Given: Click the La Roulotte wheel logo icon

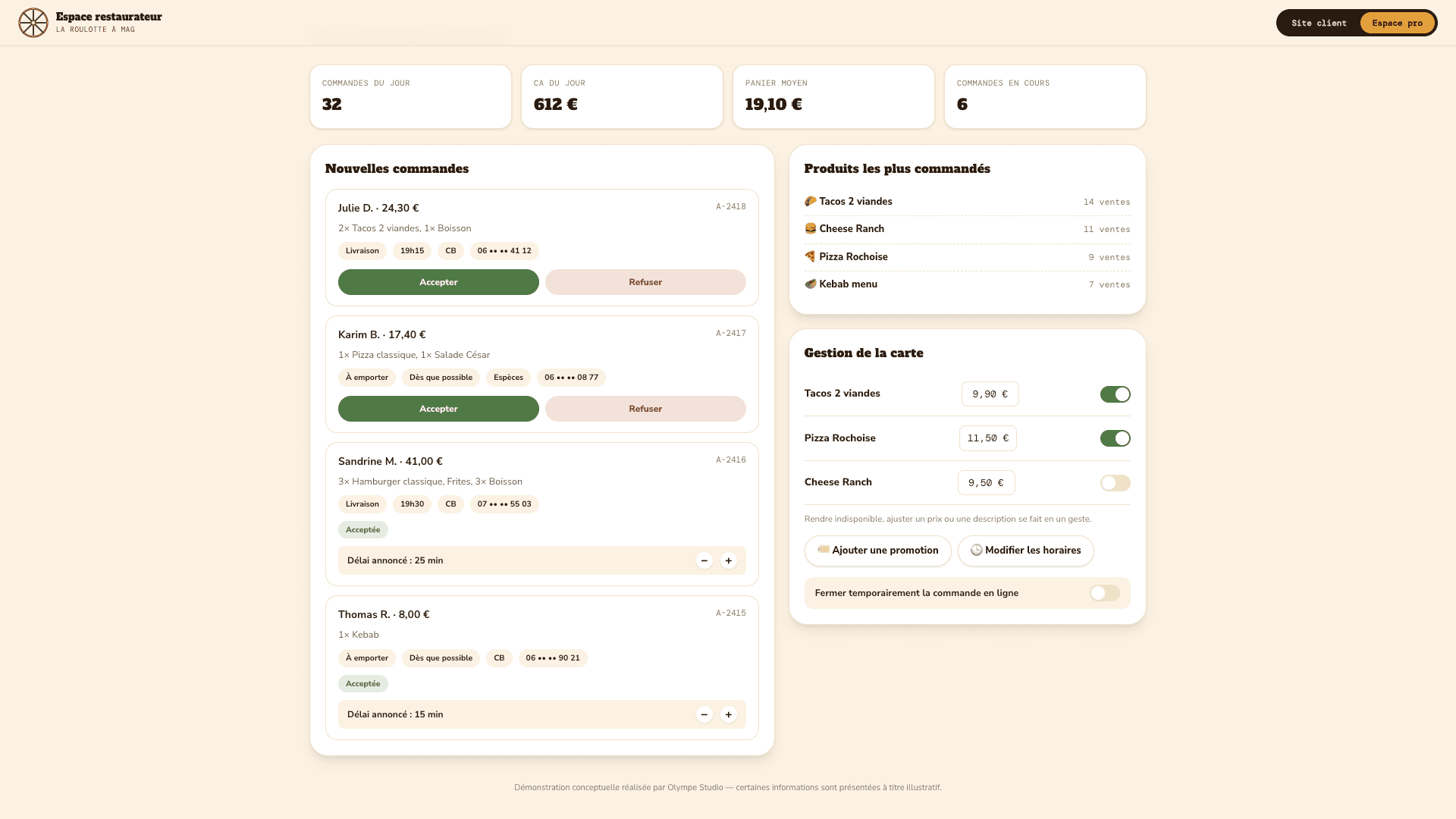Looking at the screenshot, I should (x=33, y=23).
